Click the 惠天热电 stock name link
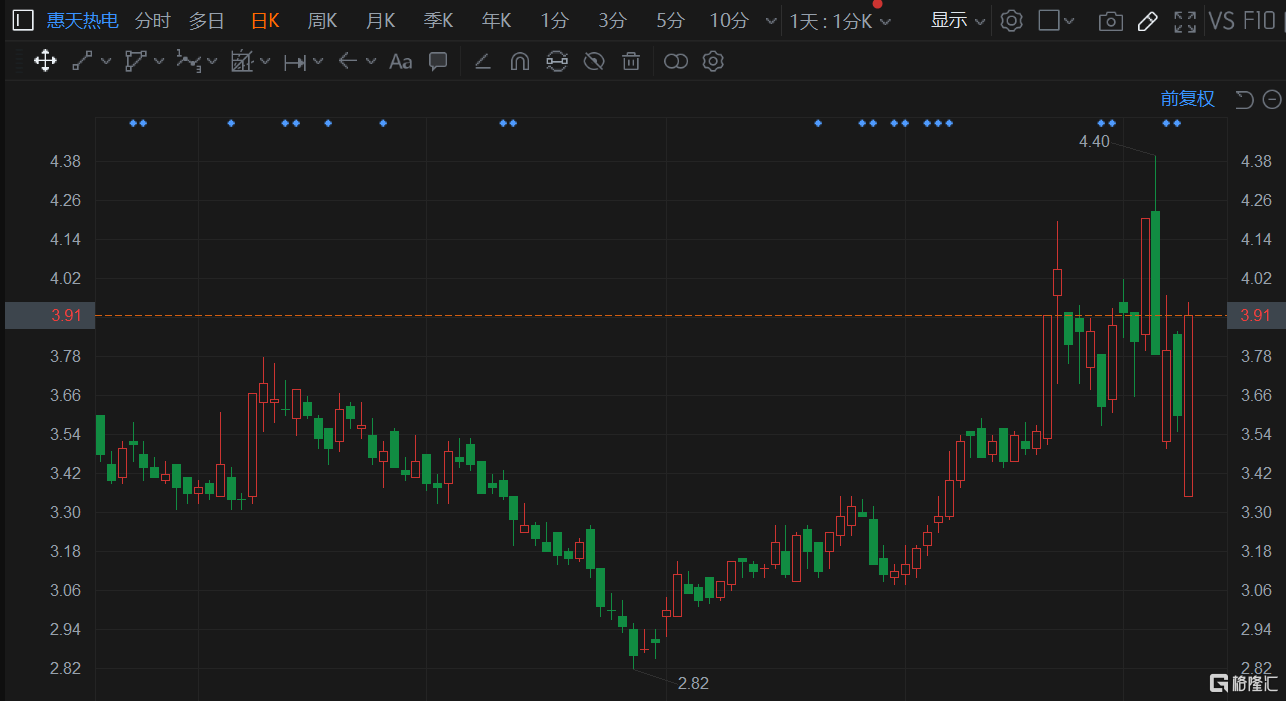1286x701 pixels. (82, 20)
